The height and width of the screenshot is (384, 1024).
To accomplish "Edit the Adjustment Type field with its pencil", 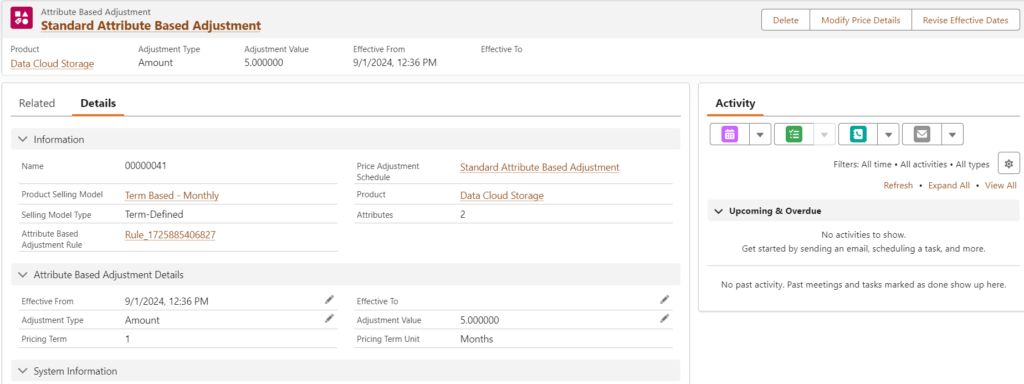I will [x=329, y=318].
